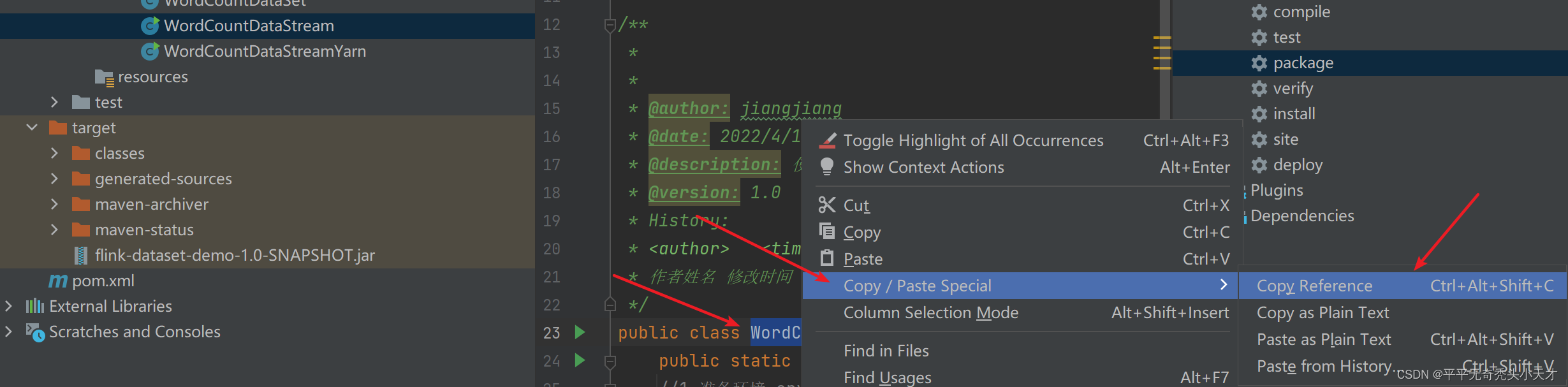Select Find Usages menu entry

click(1019, 377)
